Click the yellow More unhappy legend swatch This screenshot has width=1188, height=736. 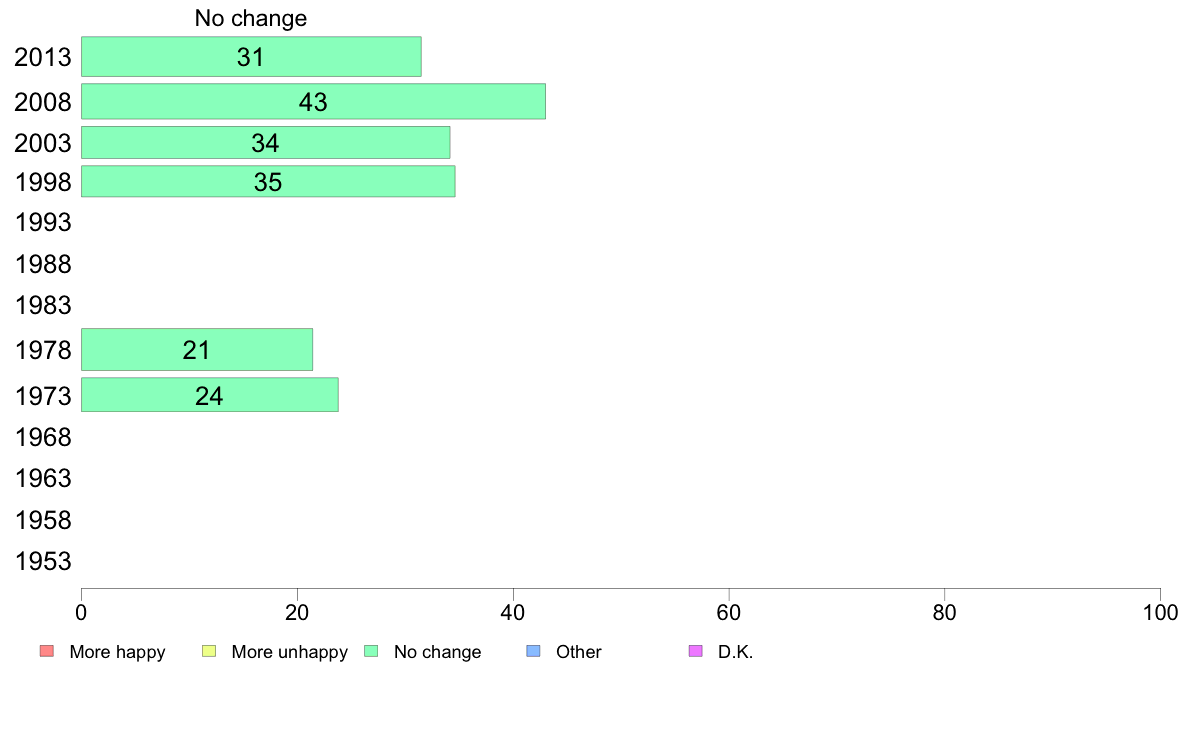click(x=209, y=651)
